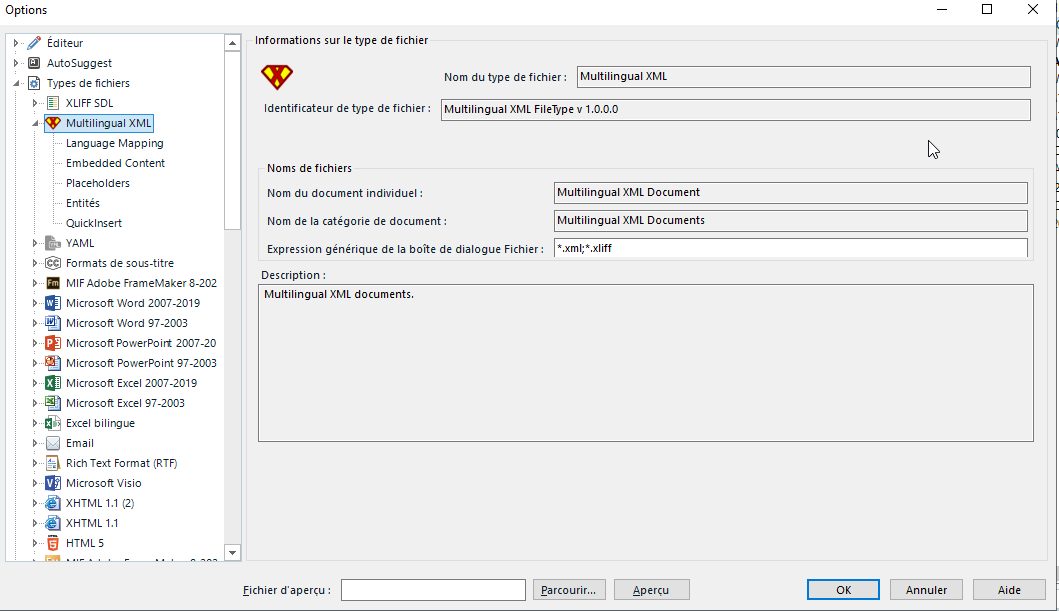Click the PowerPoint 97-2003 icon

[x=53, y=363]
